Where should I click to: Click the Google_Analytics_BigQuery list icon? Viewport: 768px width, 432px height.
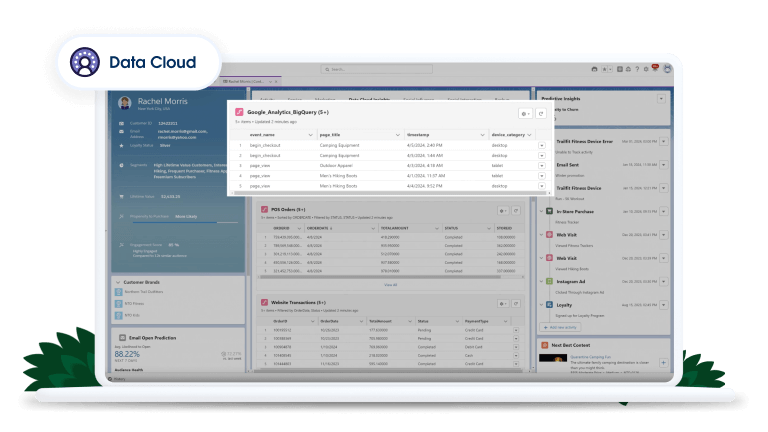click(x=239, y=113)
